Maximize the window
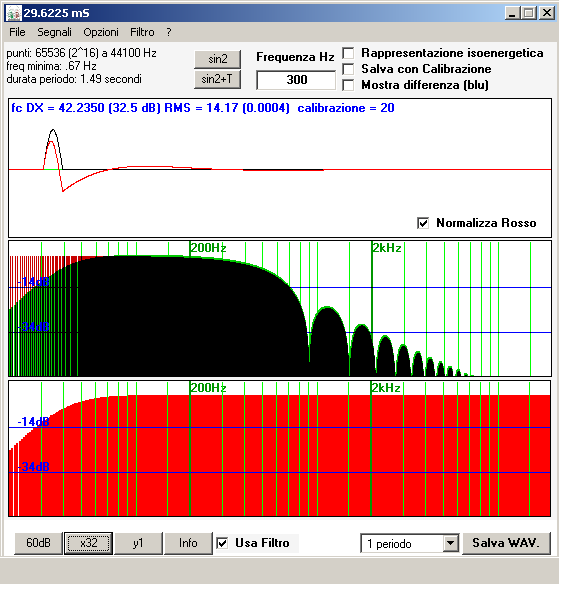Image resolution: width=561 pixels, height=589 pixels. (529, 14)
